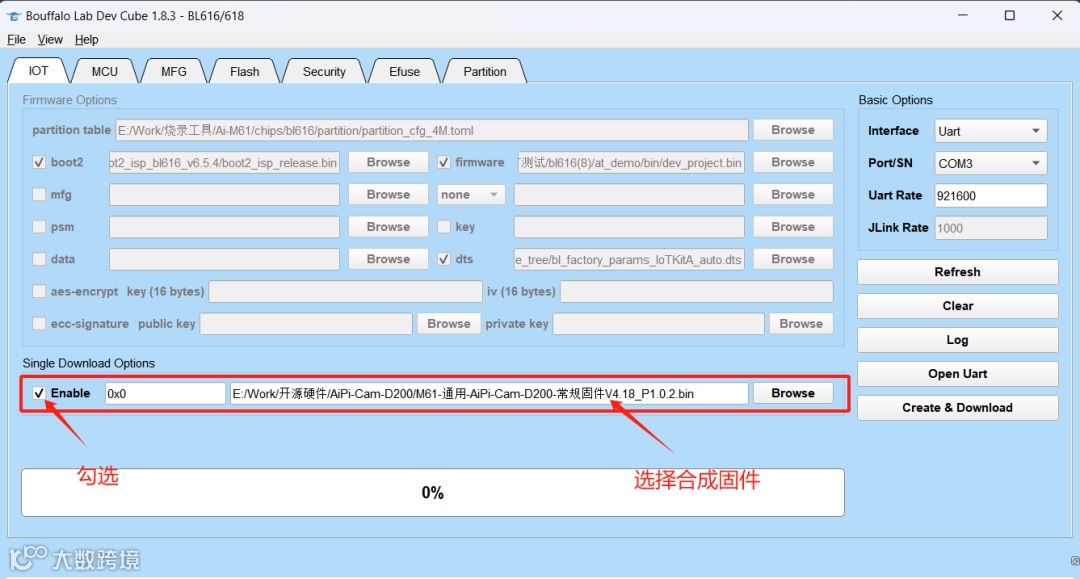1080x579 pixels.
Task: Click the 0x0 address input field
Action: click(165, 393)
